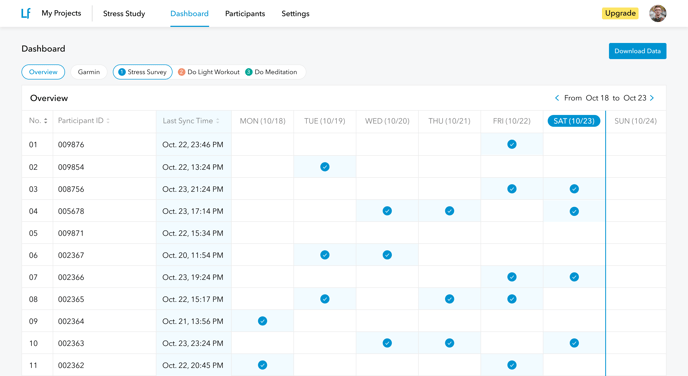Select the THU (10/21) column header
The width and height of the screenshot is (688, 376).
[449, 121]
